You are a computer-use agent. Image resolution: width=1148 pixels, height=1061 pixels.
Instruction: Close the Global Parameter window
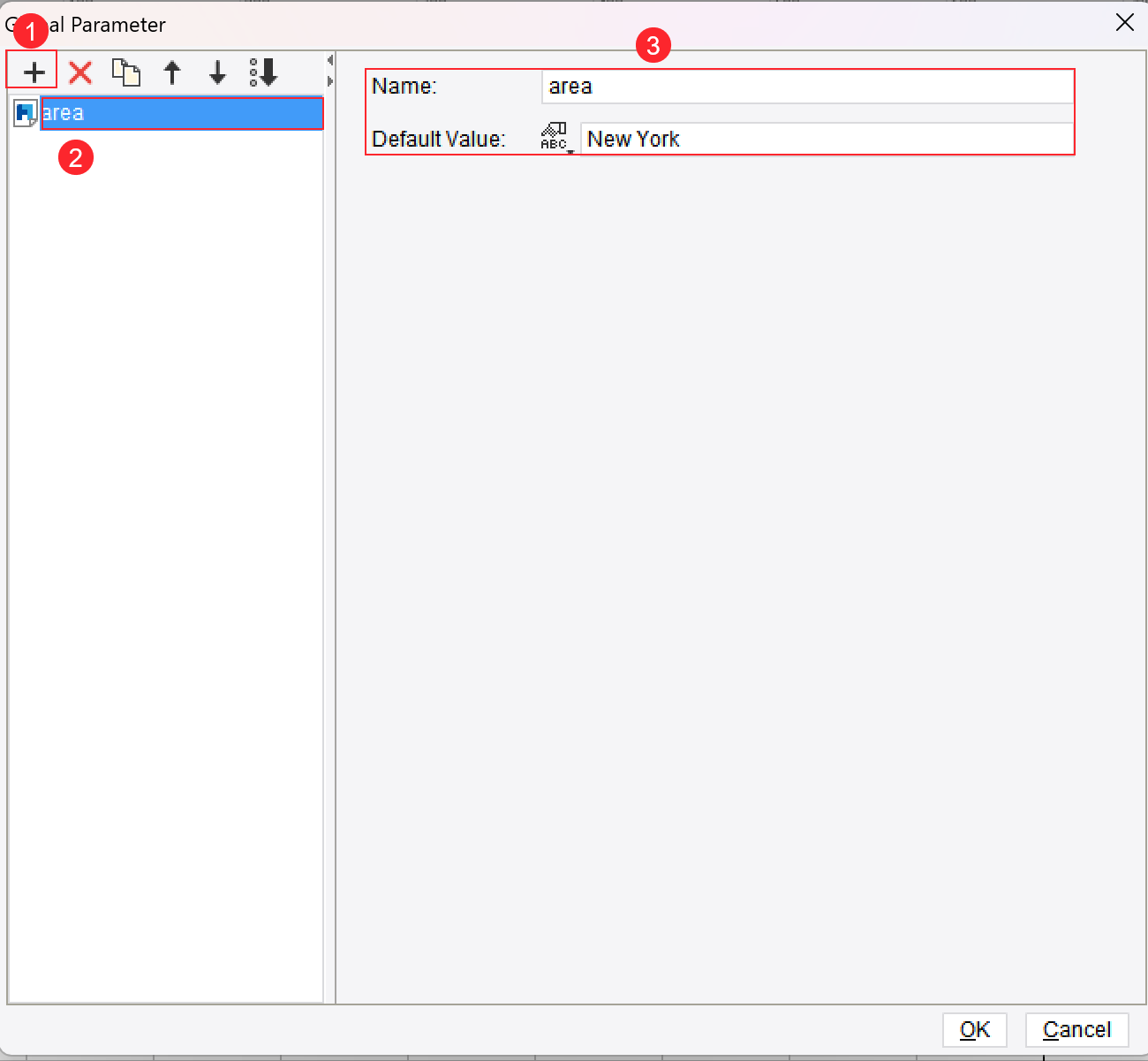(1124, 23)
